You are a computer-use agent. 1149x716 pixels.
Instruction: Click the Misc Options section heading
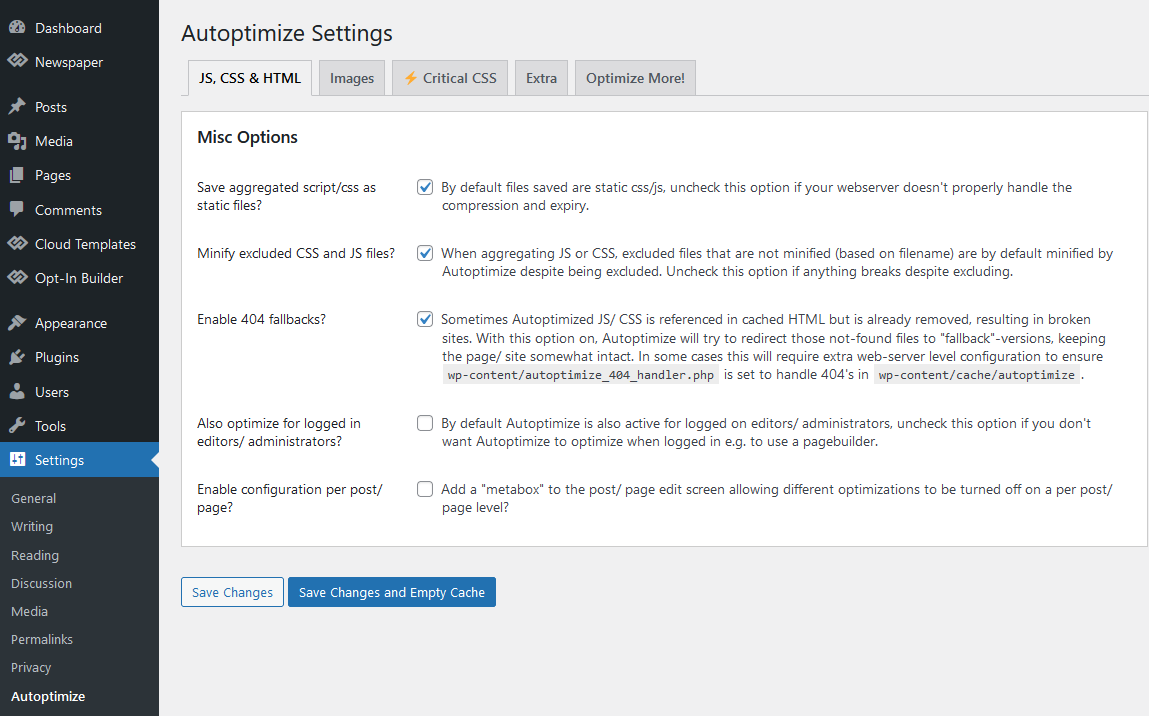coord(248,137)
